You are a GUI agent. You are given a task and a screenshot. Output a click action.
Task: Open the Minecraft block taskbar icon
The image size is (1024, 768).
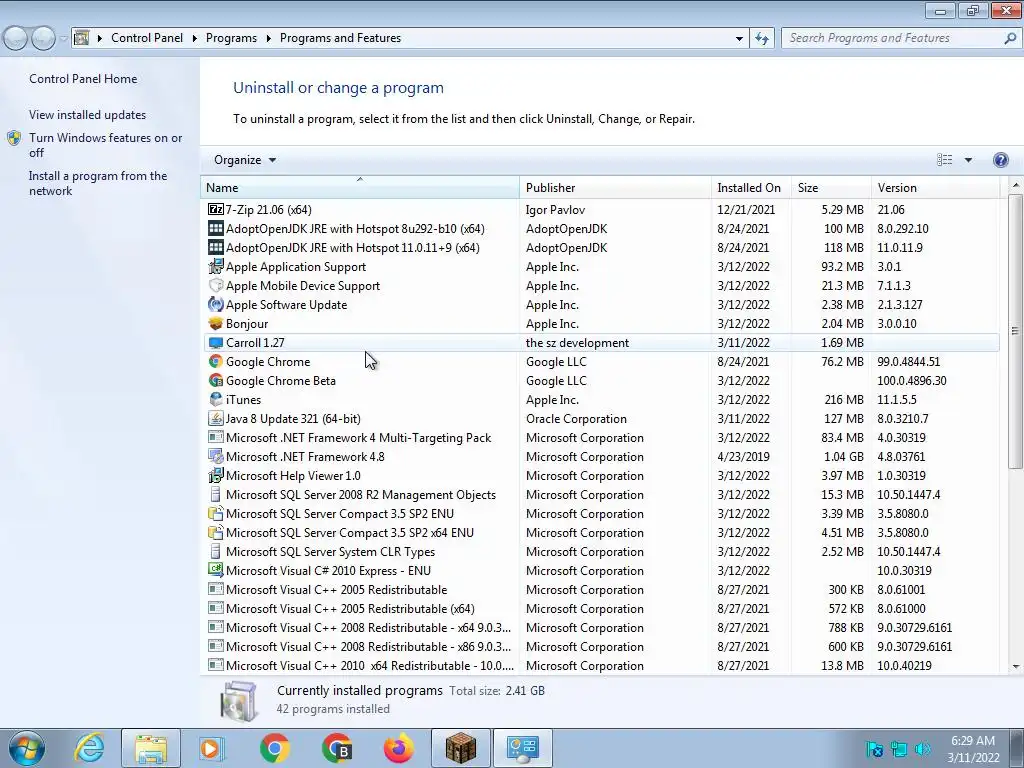tap(461, 748)
